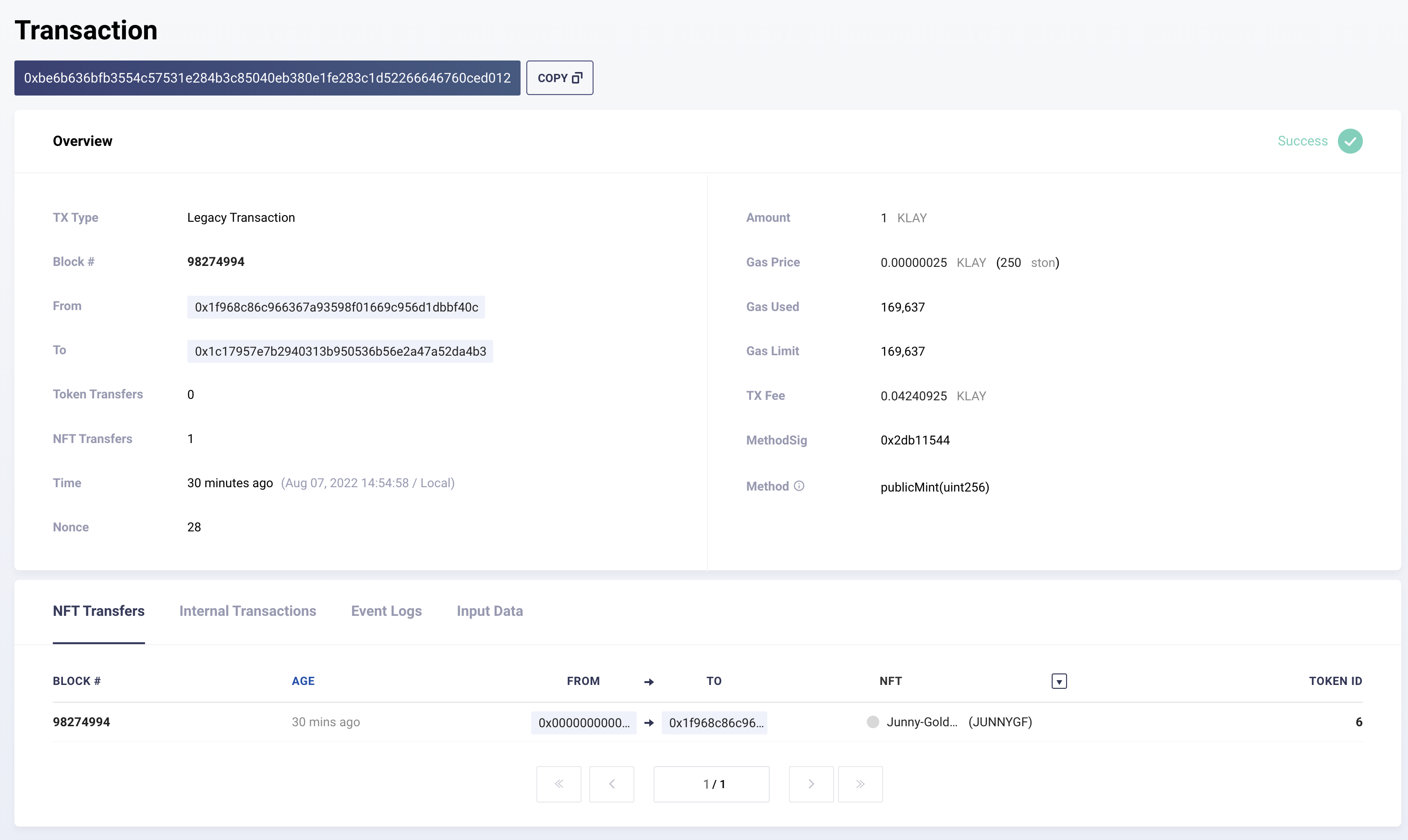Open the Event Logs tab
1408x840 pixels.
click(x=386, y=612)
